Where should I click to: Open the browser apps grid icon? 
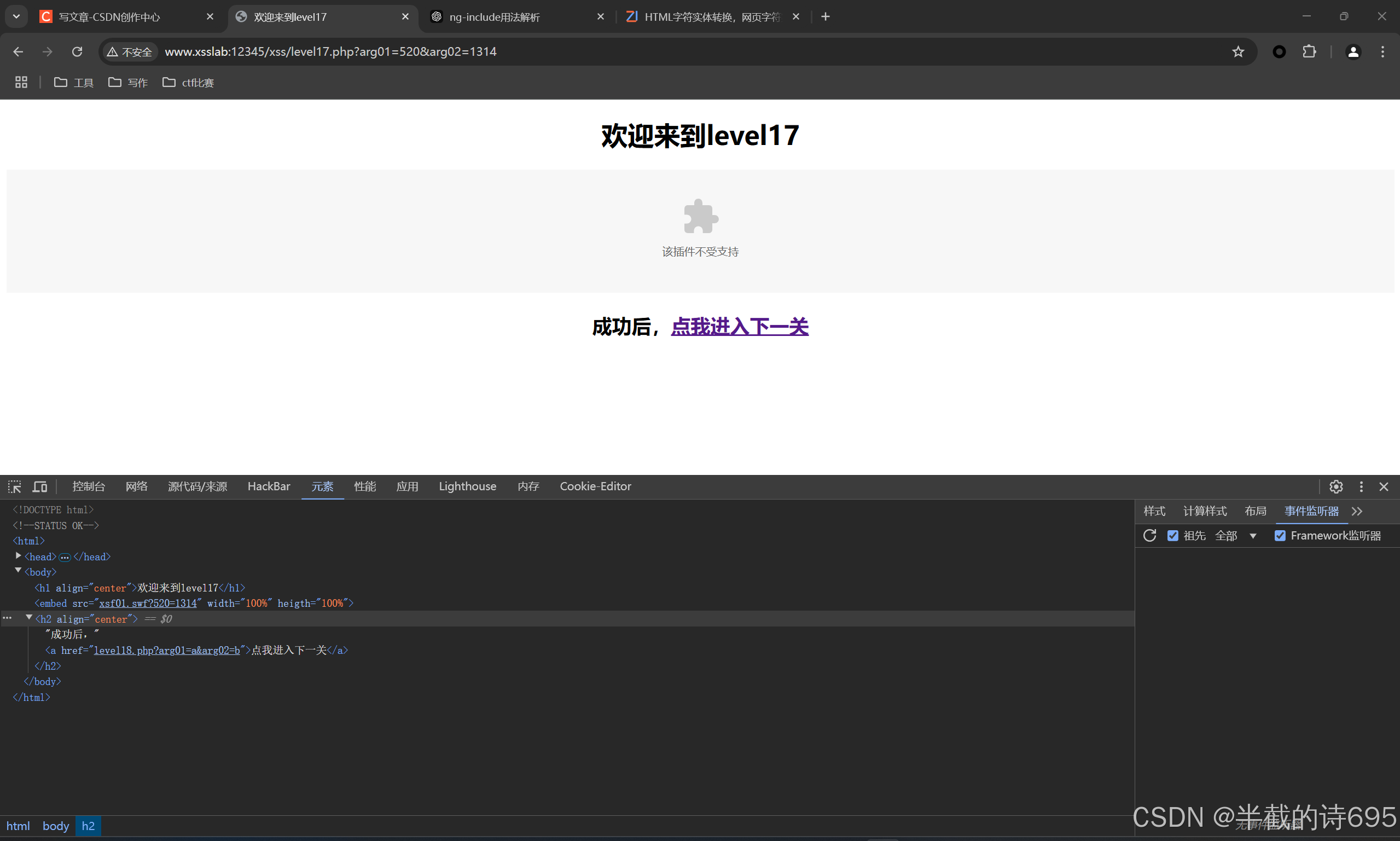(21, 83)
